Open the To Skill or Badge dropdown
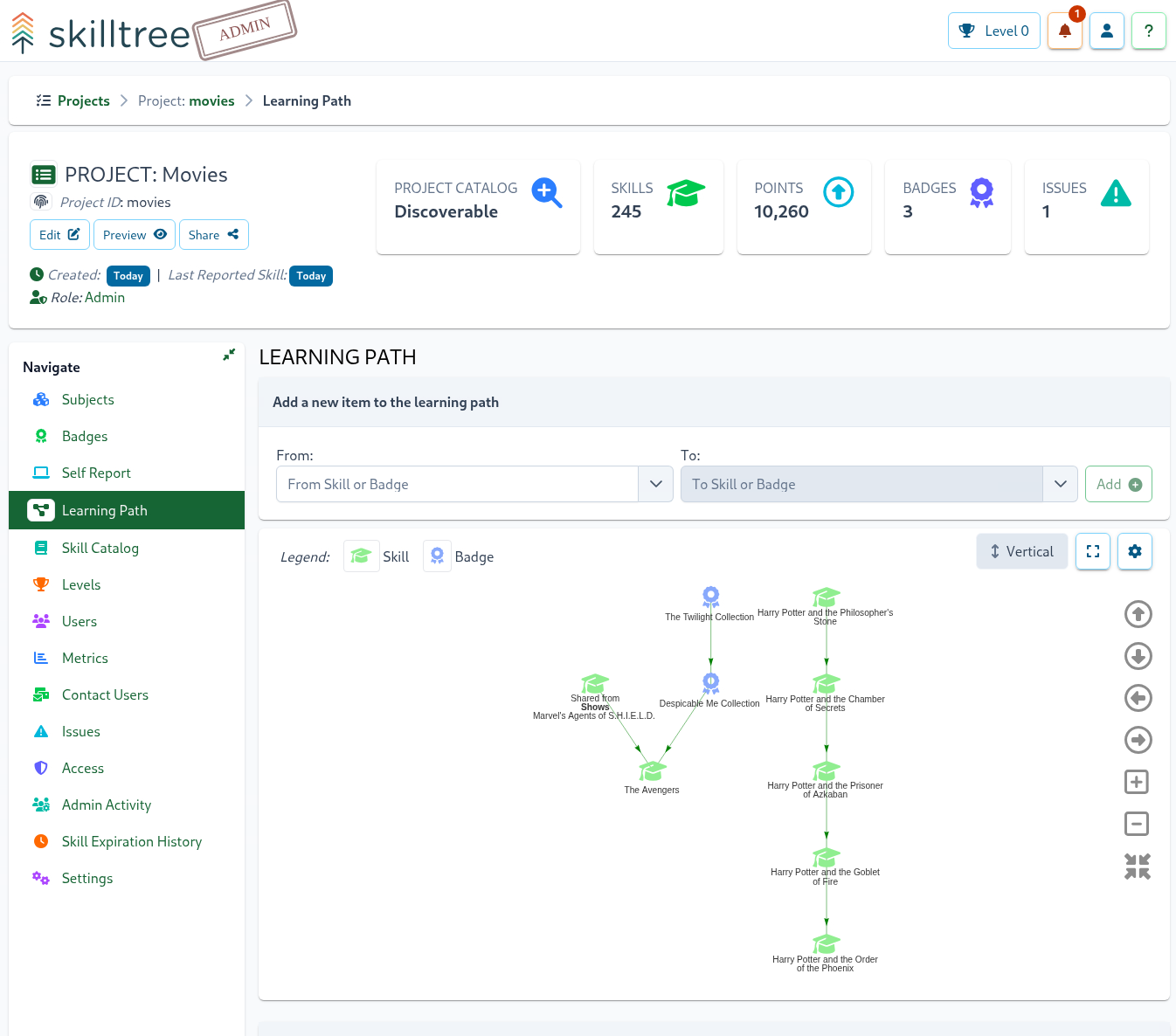Image resolution: width=1176 pixels, height=1036 pixels. (1060, 484)
